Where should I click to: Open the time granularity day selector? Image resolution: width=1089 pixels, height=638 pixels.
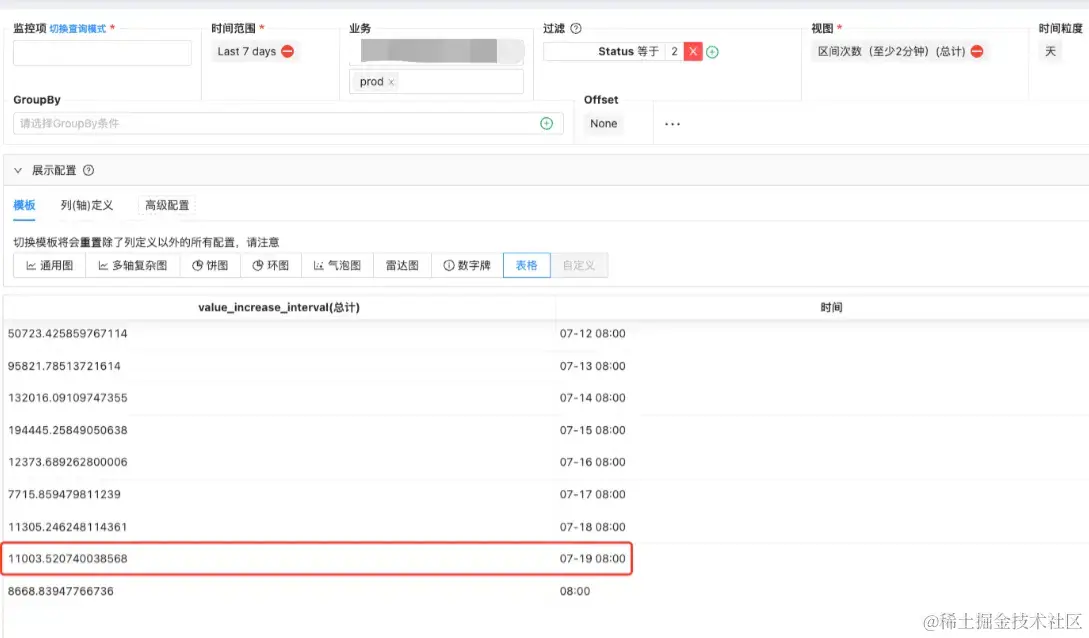(1050, 51)
